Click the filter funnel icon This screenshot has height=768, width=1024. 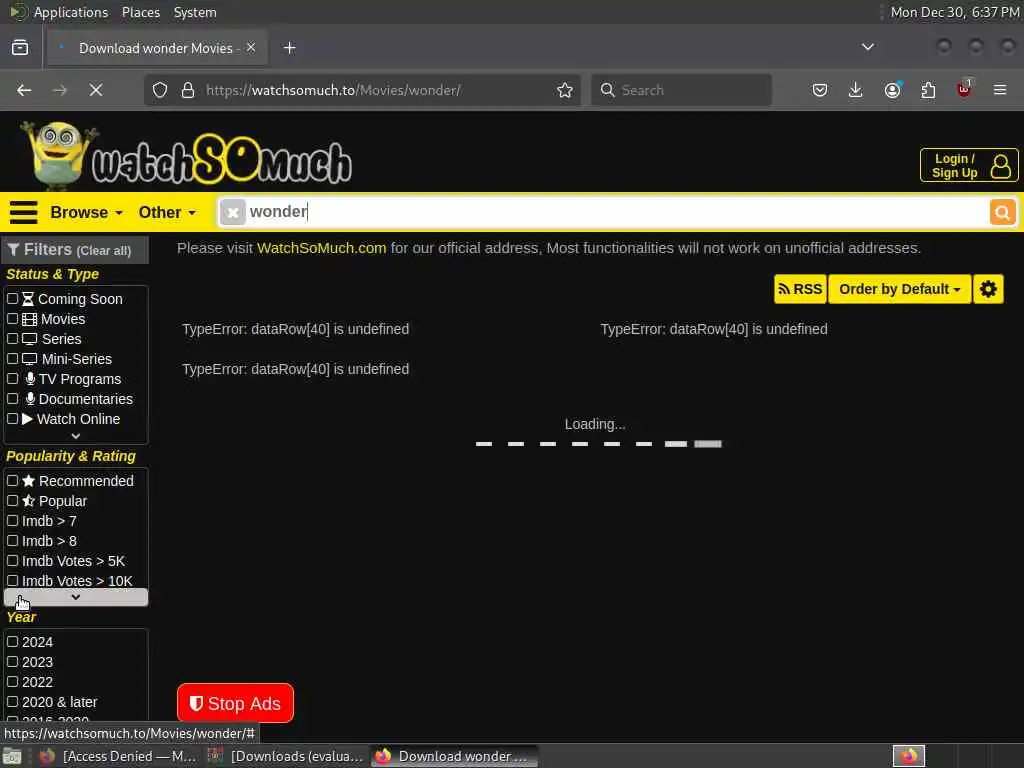(x=13, y=249)
